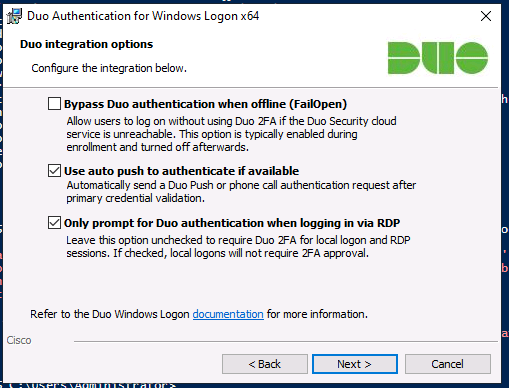Proceed with the Next button
This screenshot has width=509, height=388.
(x=355, y=364)
